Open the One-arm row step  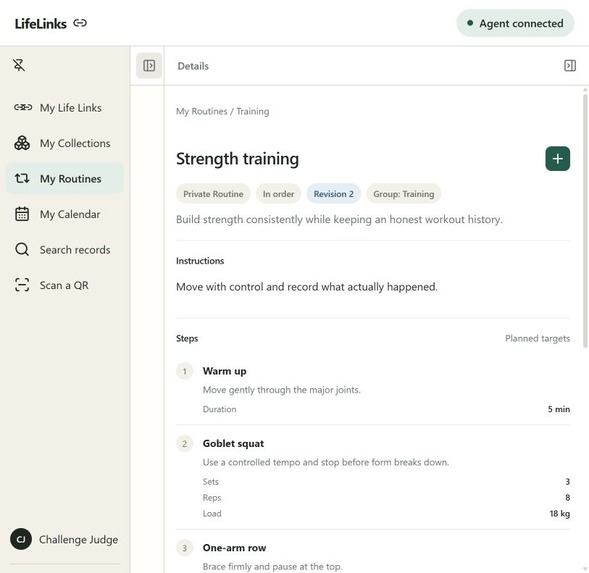click(x=234, y=548)
